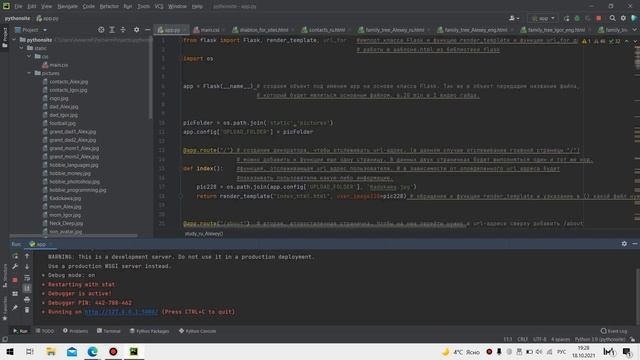The height and width of the screenshot is (360, 640).
Task: Click the Up the Stack Trace arrow in Run panel
Action: [27, 256]
